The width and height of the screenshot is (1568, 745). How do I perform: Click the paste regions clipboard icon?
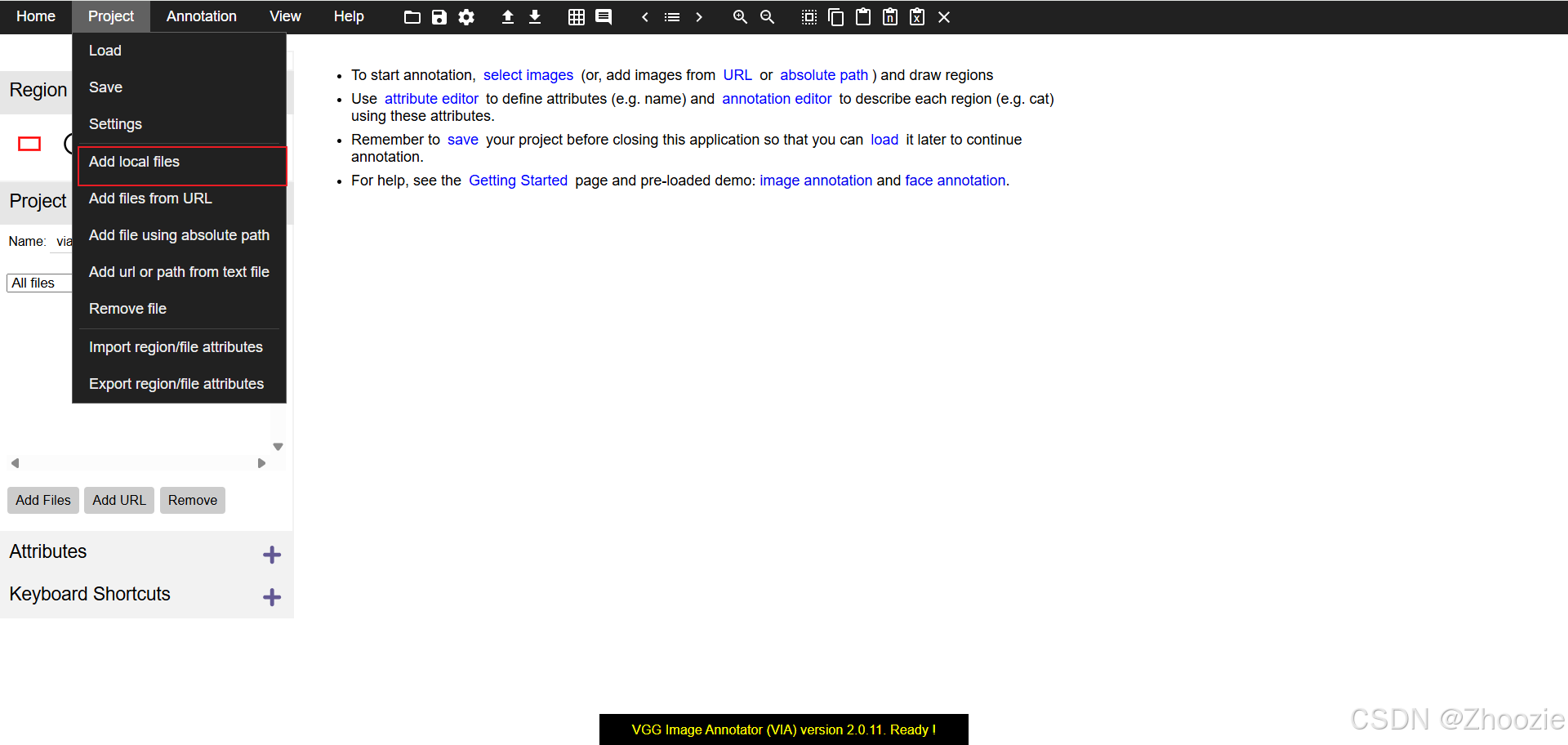pyautogui.click(x=863, y=17)
